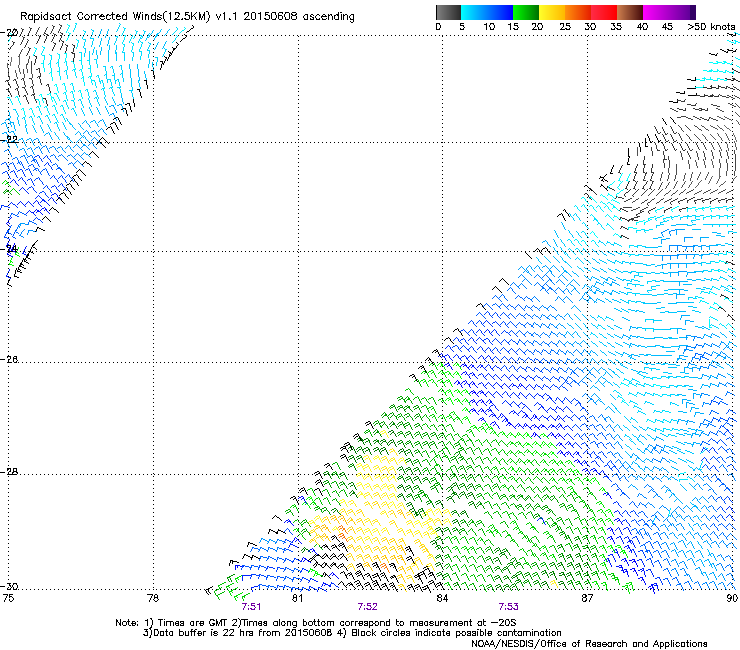Click the '>50 knots' legend label
This screenshot has width=740, height=650.
click(x=711, y=27)
